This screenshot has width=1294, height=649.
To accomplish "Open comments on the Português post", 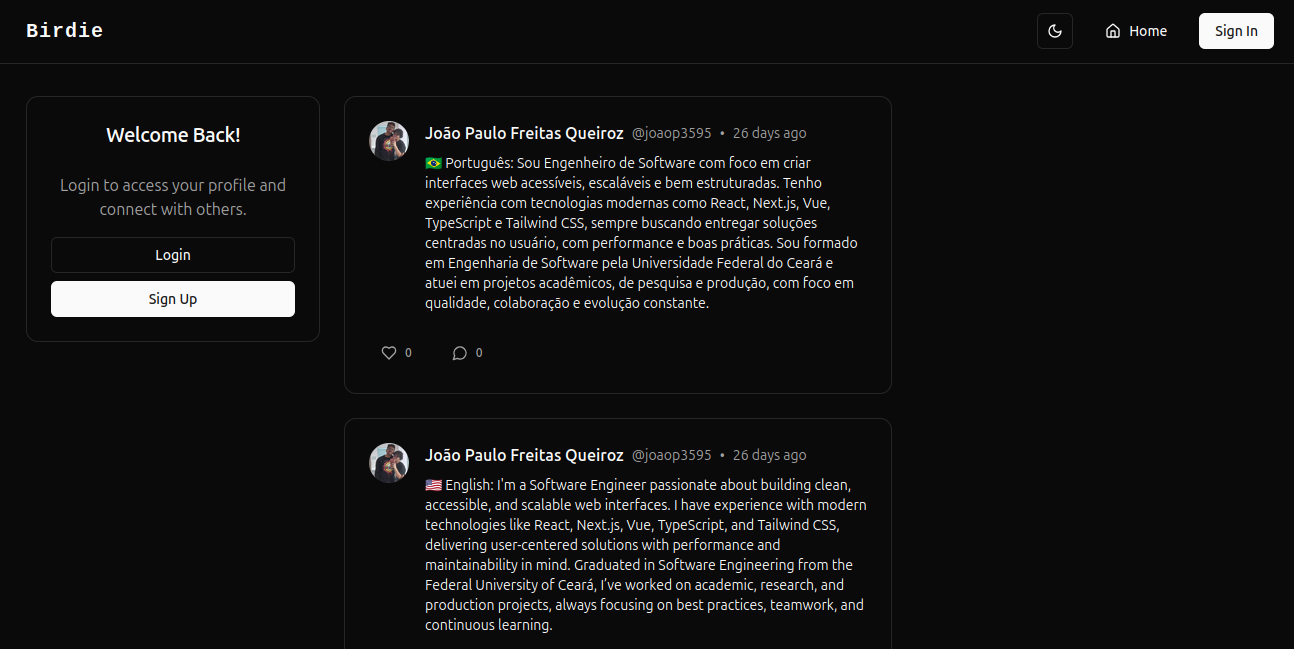I will (x=460, y=353).
